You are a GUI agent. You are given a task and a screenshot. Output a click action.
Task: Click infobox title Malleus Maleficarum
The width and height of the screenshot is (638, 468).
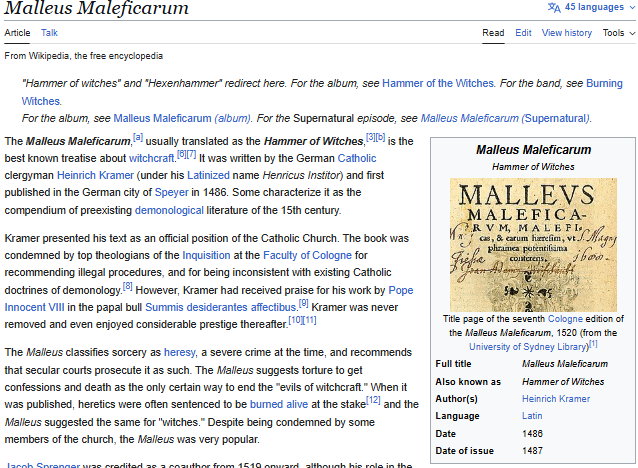[x=533, y=150]
